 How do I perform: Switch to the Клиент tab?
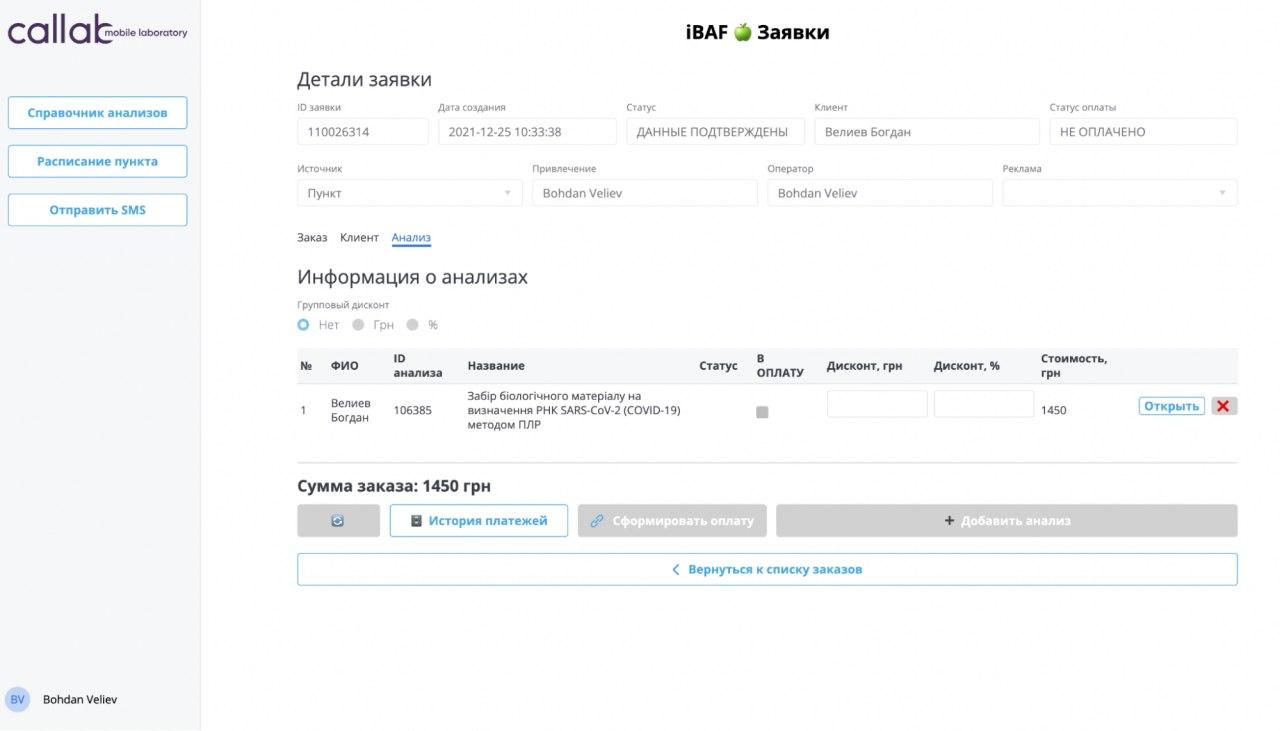pos(359,238)
